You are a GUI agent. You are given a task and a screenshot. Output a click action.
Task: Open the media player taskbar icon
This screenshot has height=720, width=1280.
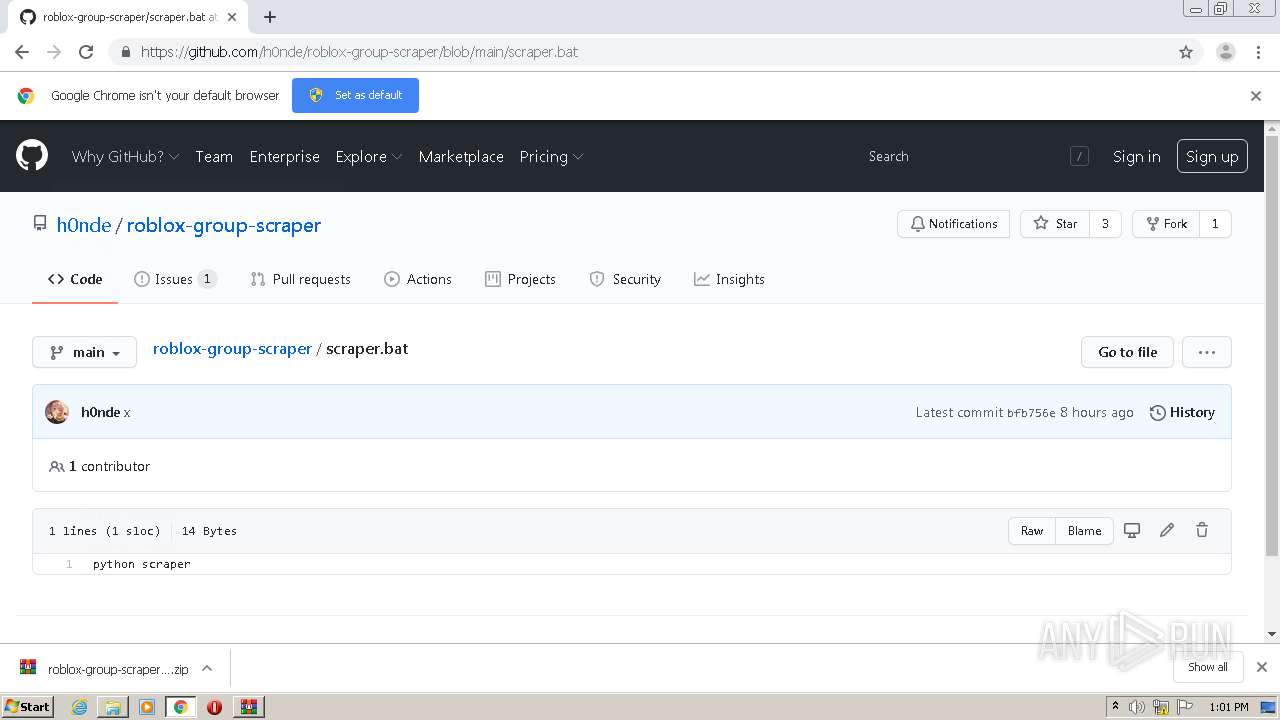147,707
